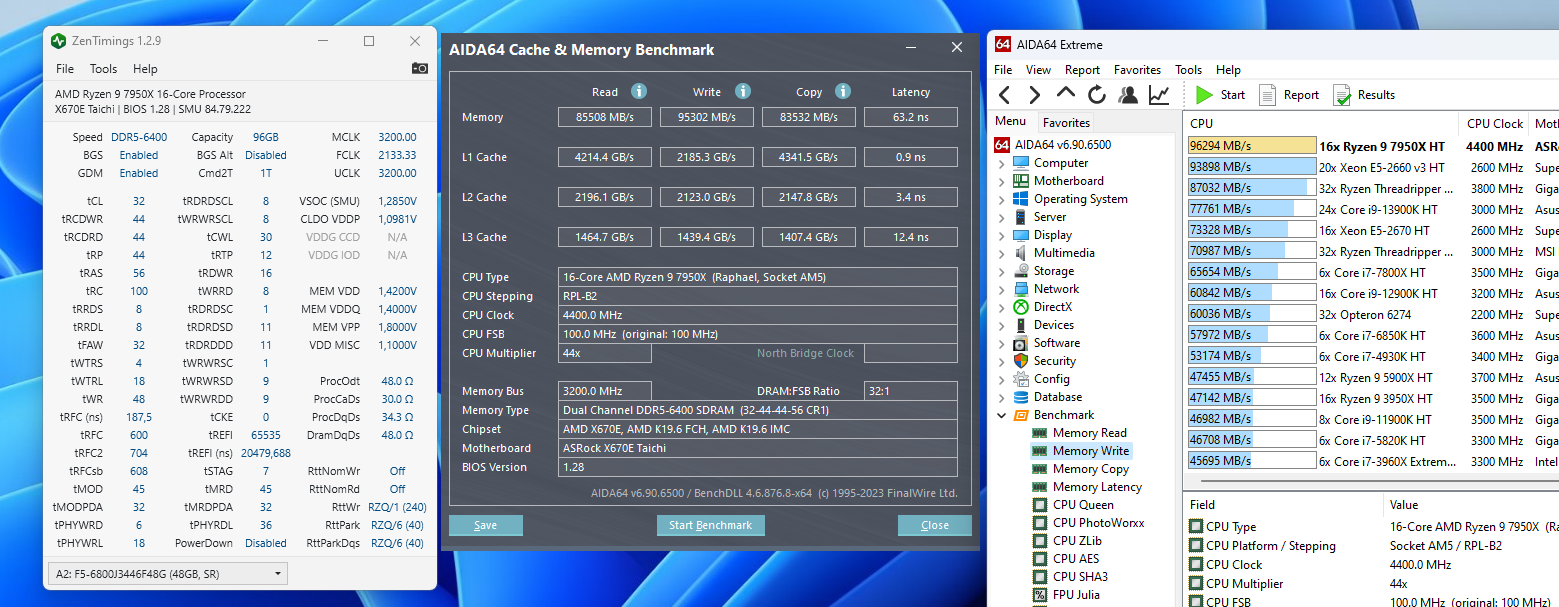This screenshot has width=1559, height=607.
Task: Select CPU ZLib benchmark in tree
Action: (1077, 541)
